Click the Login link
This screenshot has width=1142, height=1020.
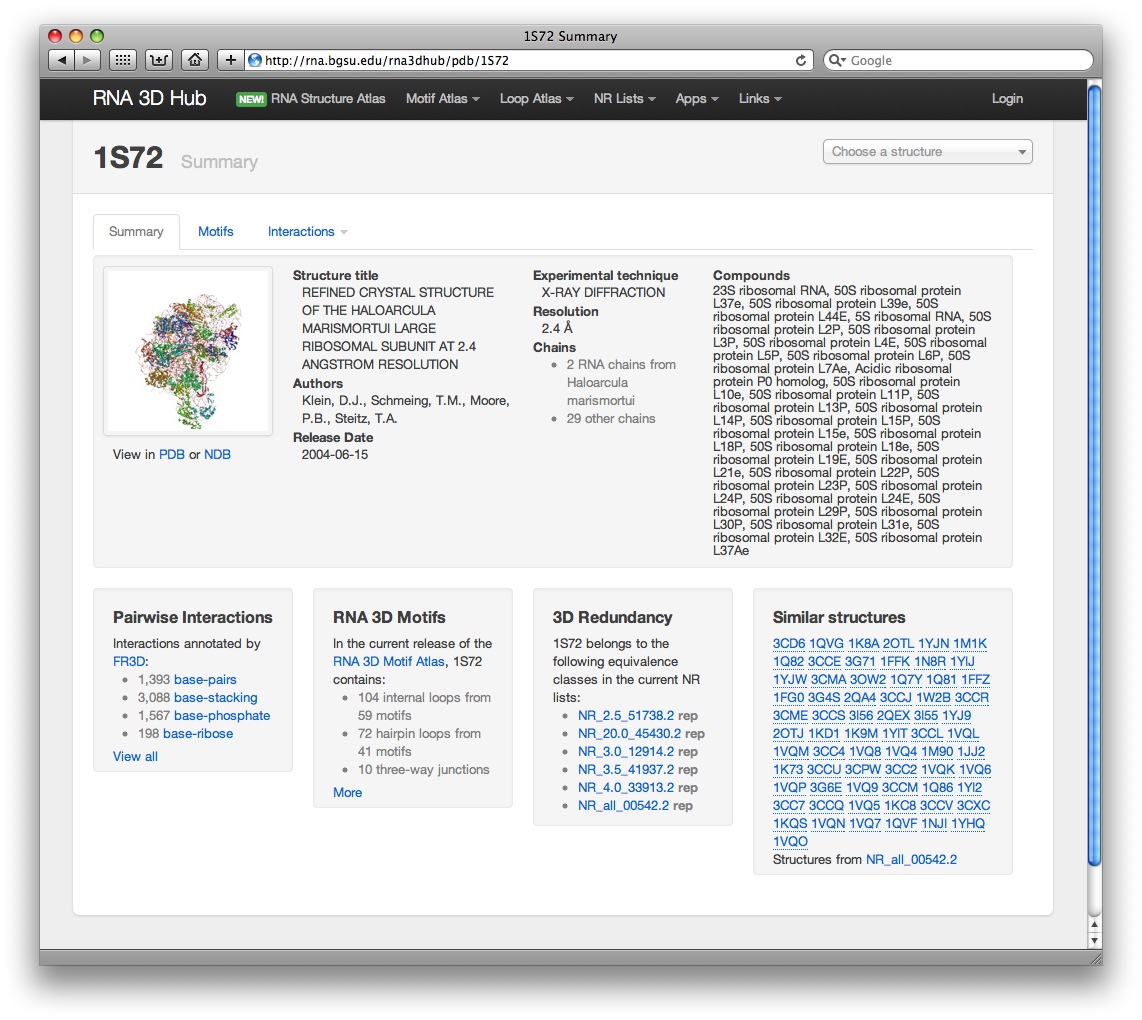1007,99
